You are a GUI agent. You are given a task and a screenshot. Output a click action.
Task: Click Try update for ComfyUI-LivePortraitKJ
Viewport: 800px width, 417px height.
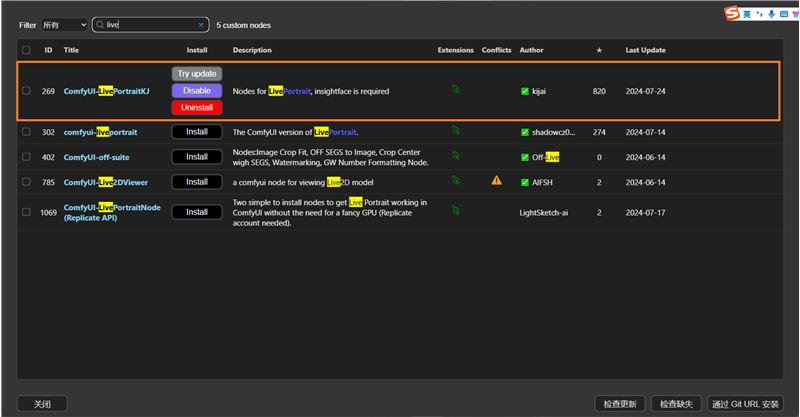pyautogui.click(x=197, y=73)
